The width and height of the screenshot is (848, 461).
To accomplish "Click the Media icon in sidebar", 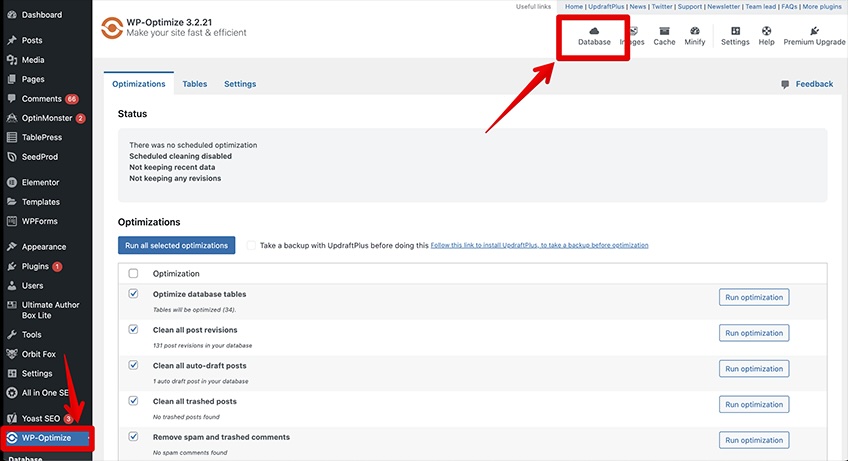I will click(12, 60).
